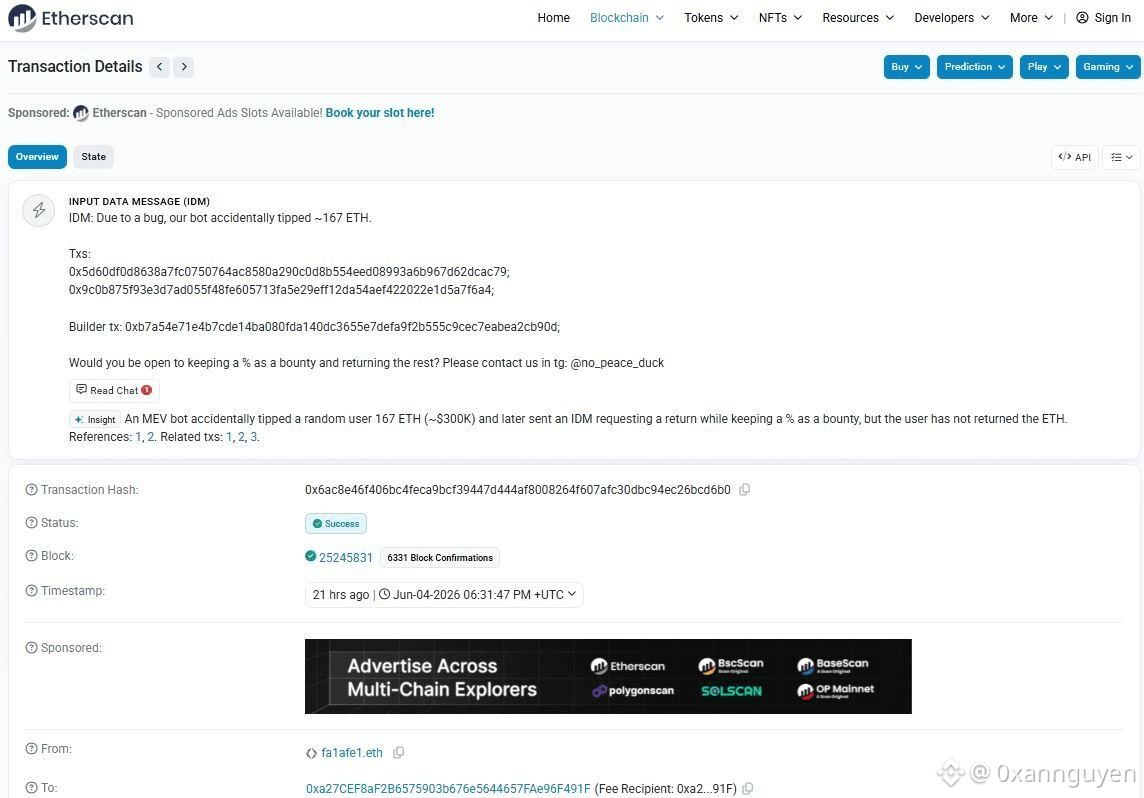This screenshot has height=798, width=1144.
Task: Click the Insight badge
Action: click(x=95, y=419)
